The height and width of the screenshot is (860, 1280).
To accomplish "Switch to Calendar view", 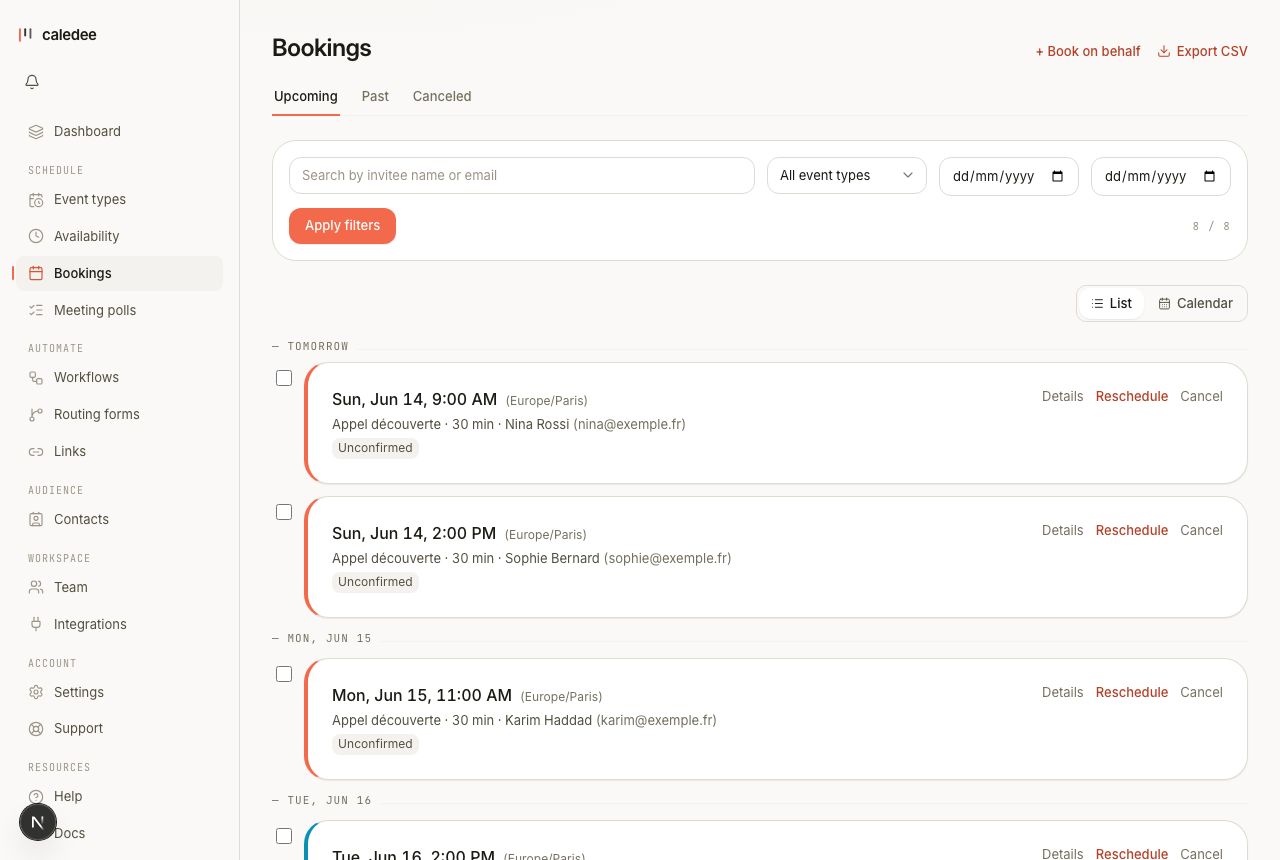I will (x=1195, y=303).
